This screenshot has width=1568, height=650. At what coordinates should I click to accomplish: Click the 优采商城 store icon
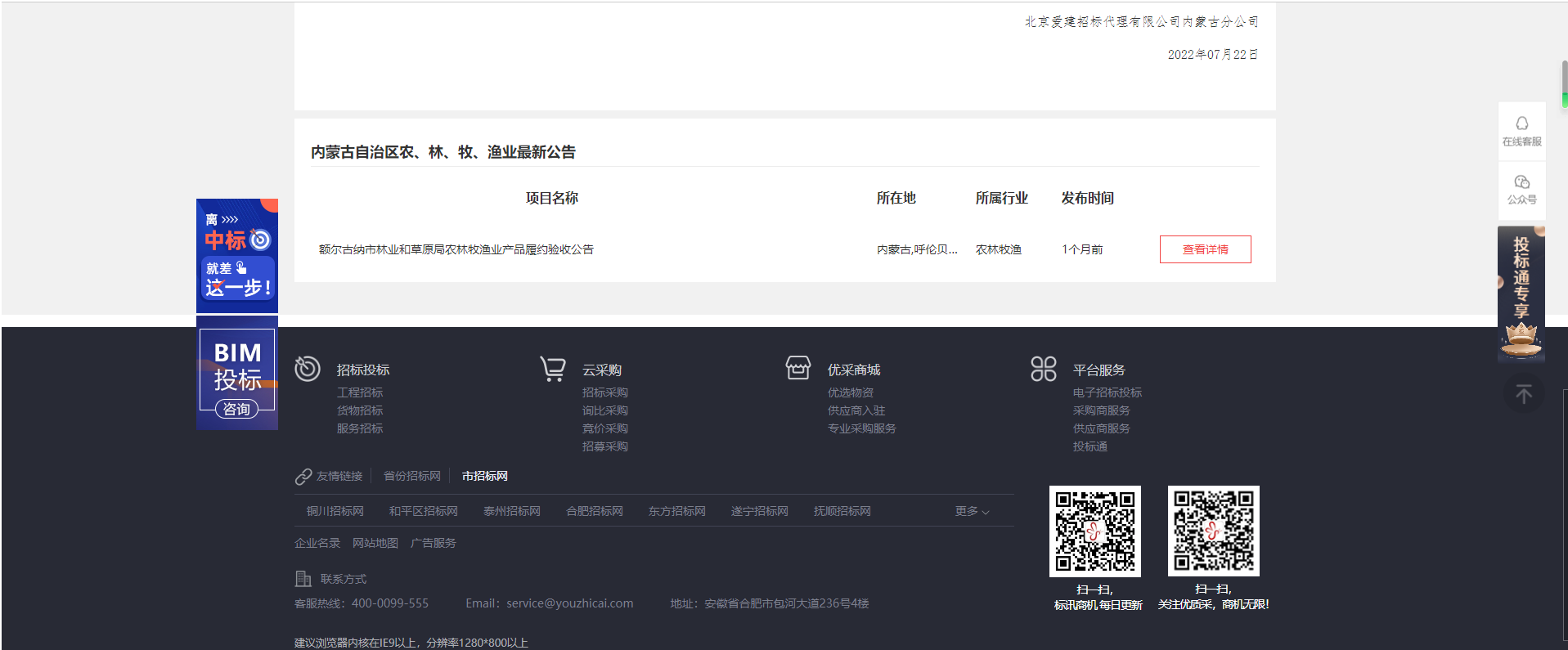click(x=797, y=368)
